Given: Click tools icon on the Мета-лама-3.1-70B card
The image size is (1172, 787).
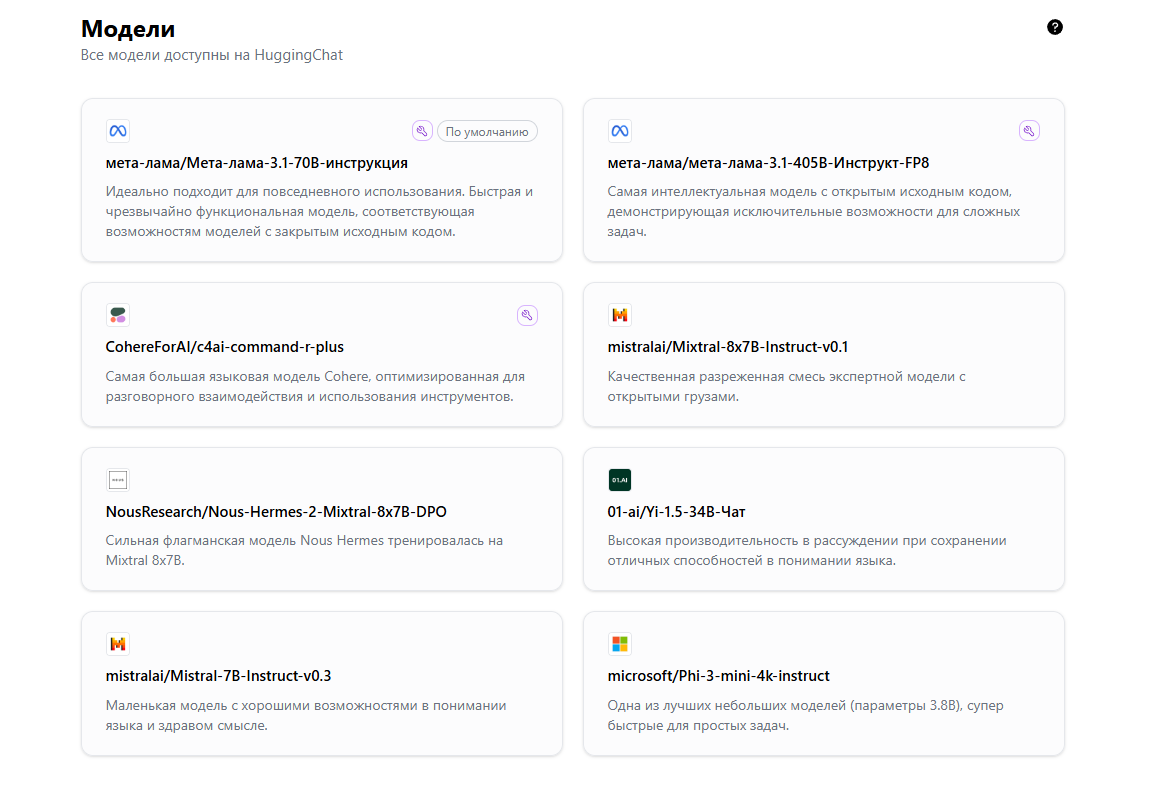Looking at the screenshot, I should pyautogui.click(x=422, y=131).
